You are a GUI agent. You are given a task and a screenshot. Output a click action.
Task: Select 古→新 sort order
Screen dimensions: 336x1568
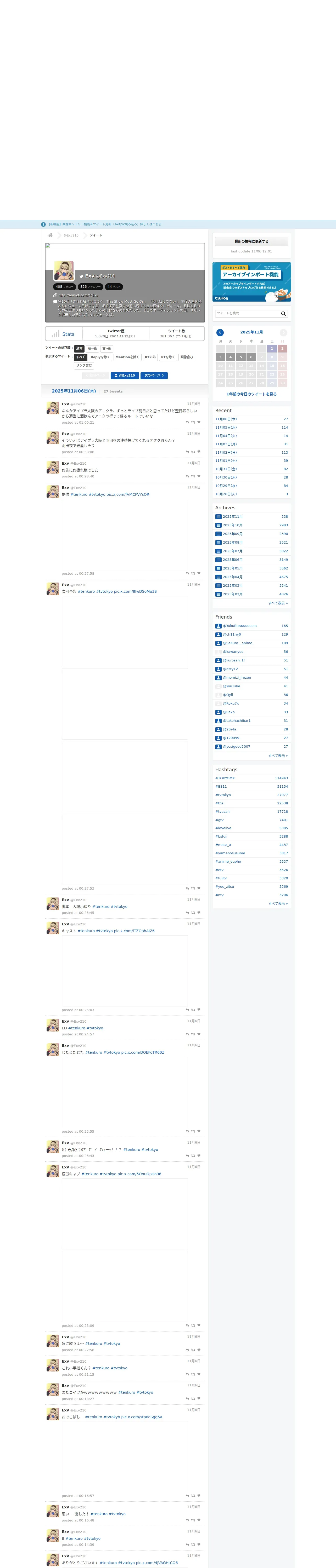(x=107, y=349)
